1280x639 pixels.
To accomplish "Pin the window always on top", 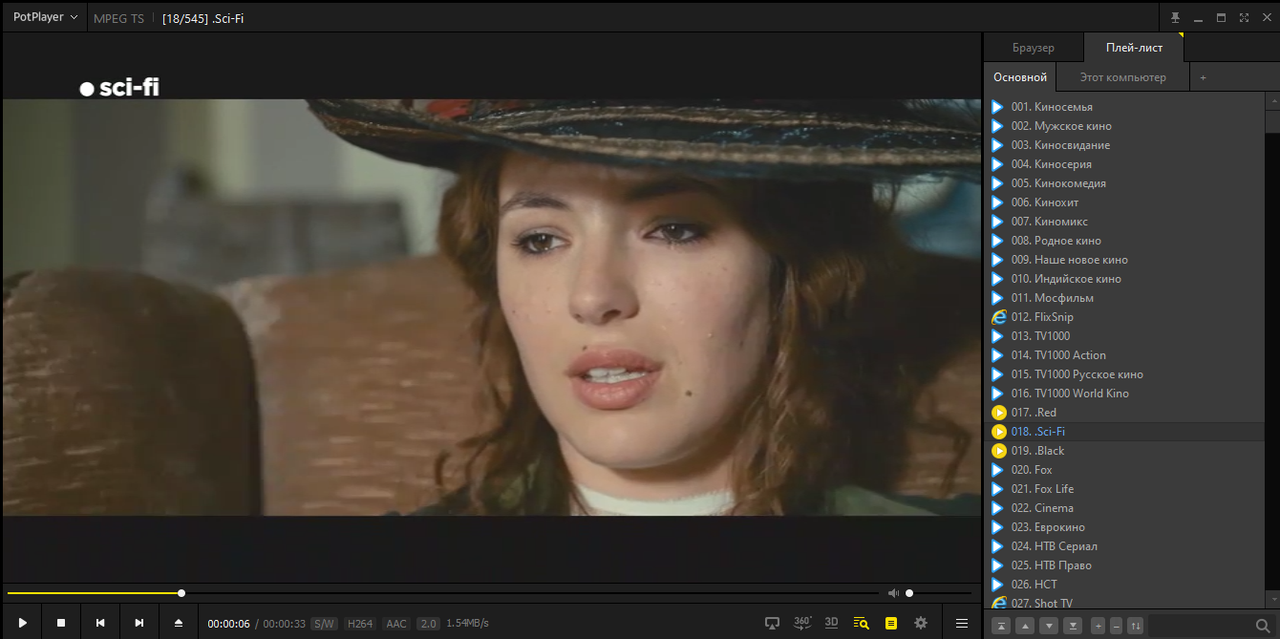I will pos(1175,18).
